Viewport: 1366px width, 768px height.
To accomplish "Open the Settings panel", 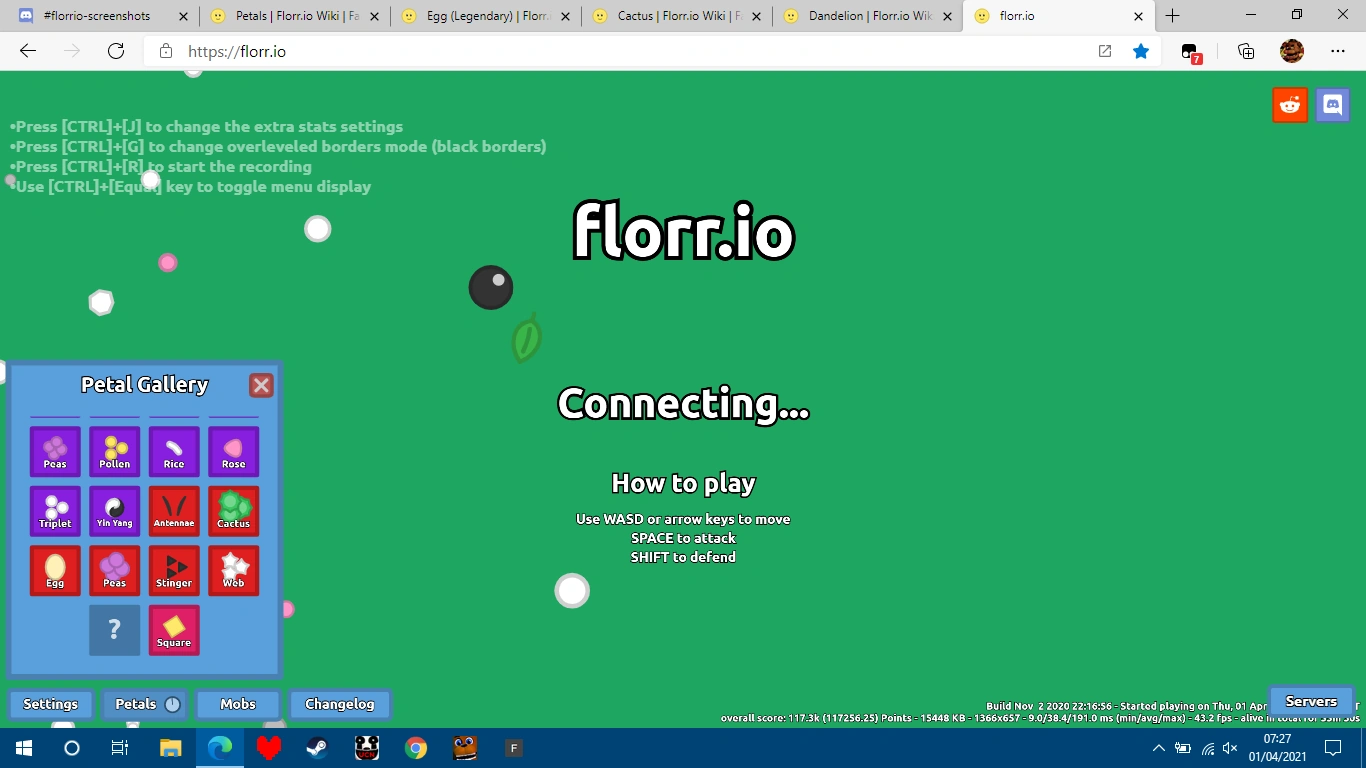I will [x=50, y=704].
